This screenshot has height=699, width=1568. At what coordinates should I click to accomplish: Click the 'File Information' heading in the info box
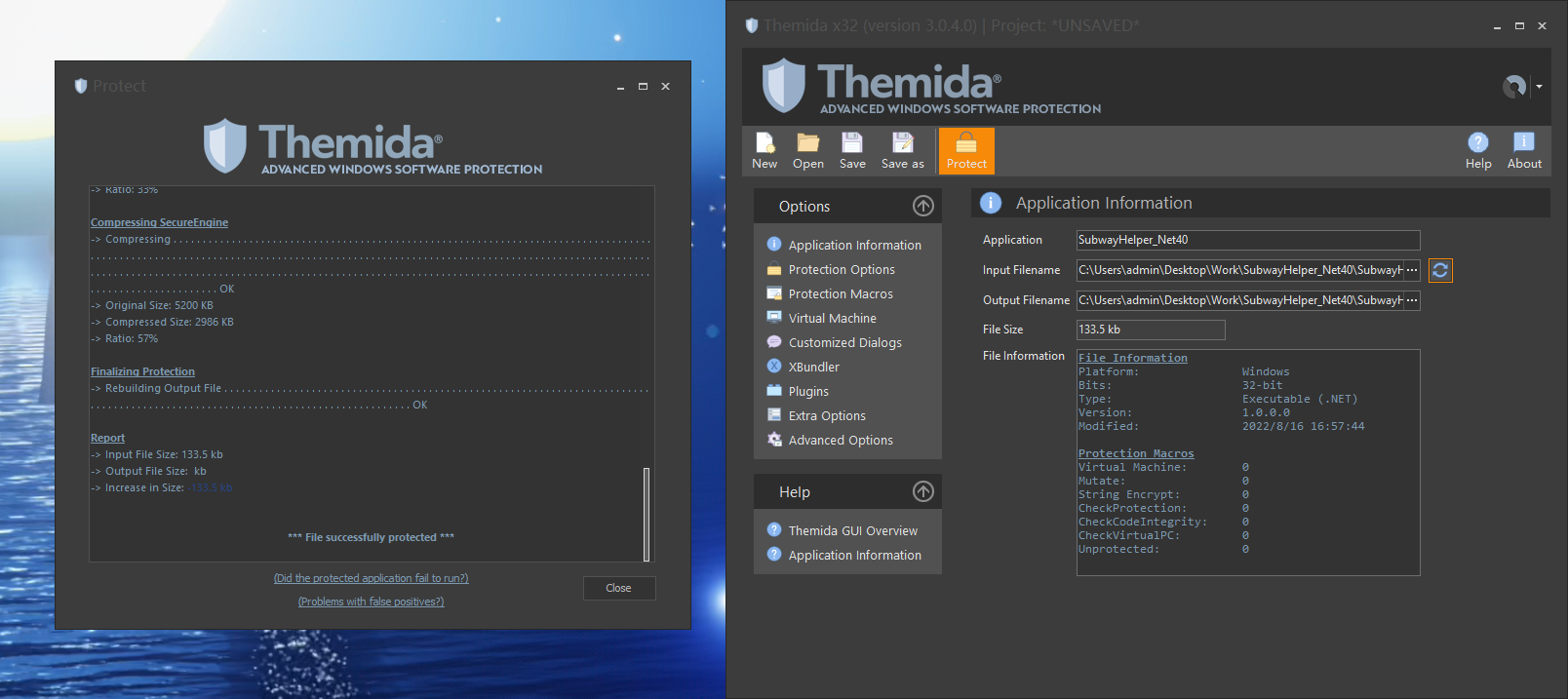point(1133,358)
